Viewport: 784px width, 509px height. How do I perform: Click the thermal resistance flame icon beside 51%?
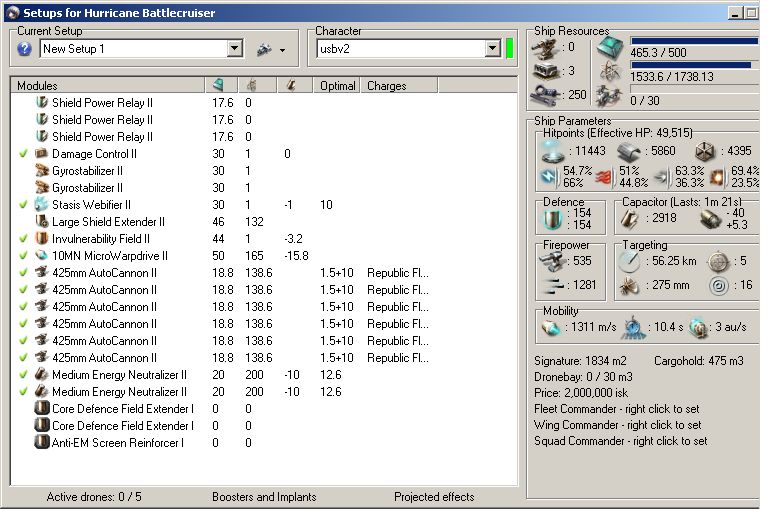point(604,177)
